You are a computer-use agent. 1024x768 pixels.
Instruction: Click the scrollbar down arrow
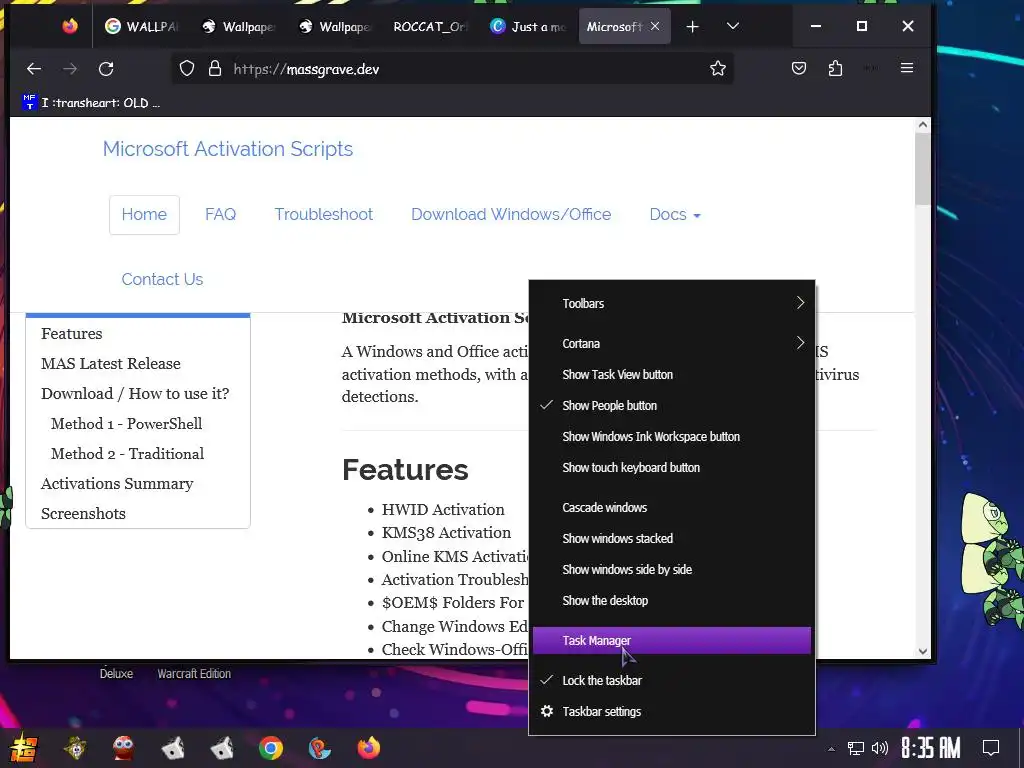pos(922,651)
